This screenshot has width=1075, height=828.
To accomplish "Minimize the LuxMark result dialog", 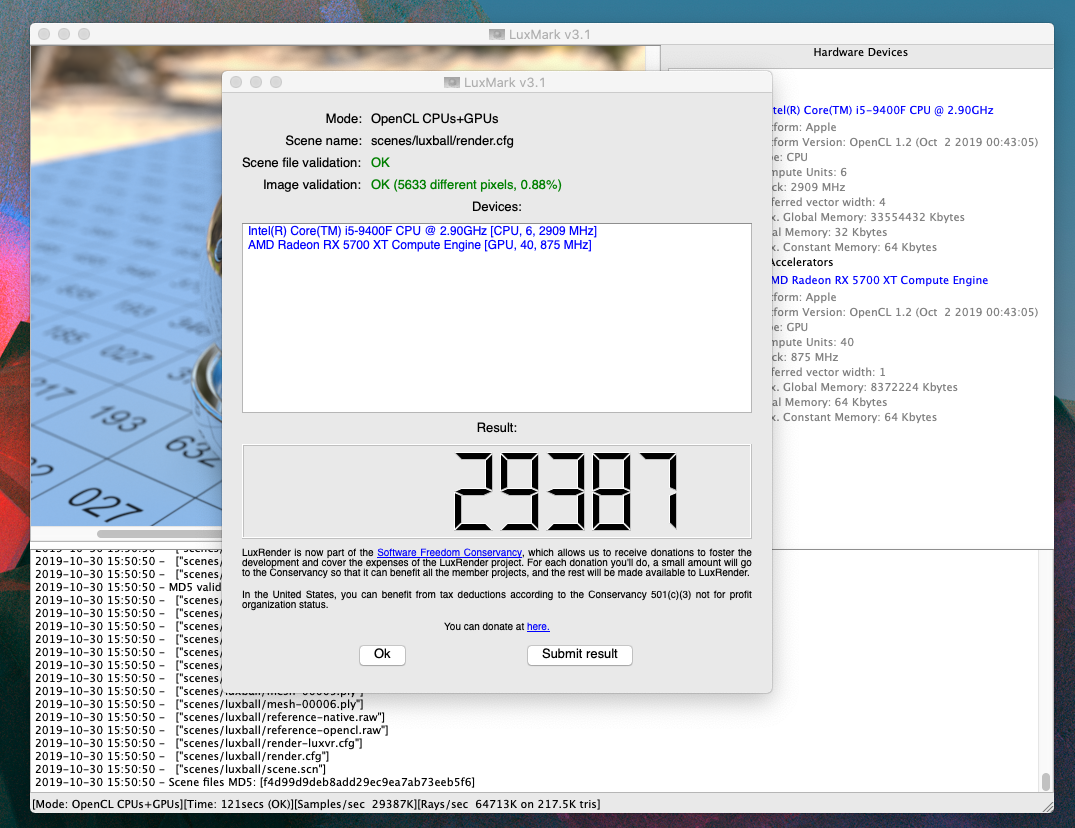I will [256, 82].
